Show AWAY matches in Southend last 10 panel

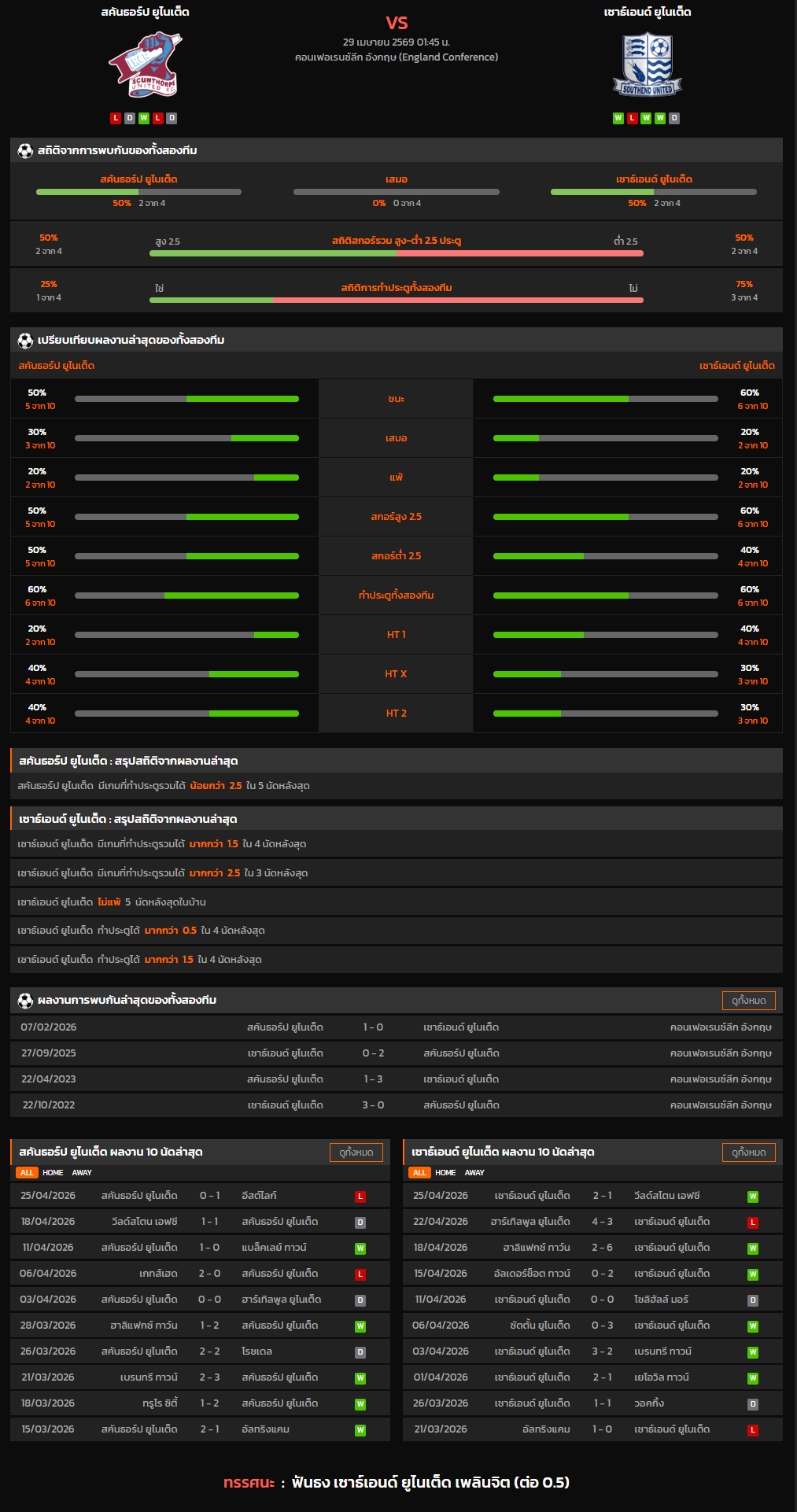tap(474, 1172)
